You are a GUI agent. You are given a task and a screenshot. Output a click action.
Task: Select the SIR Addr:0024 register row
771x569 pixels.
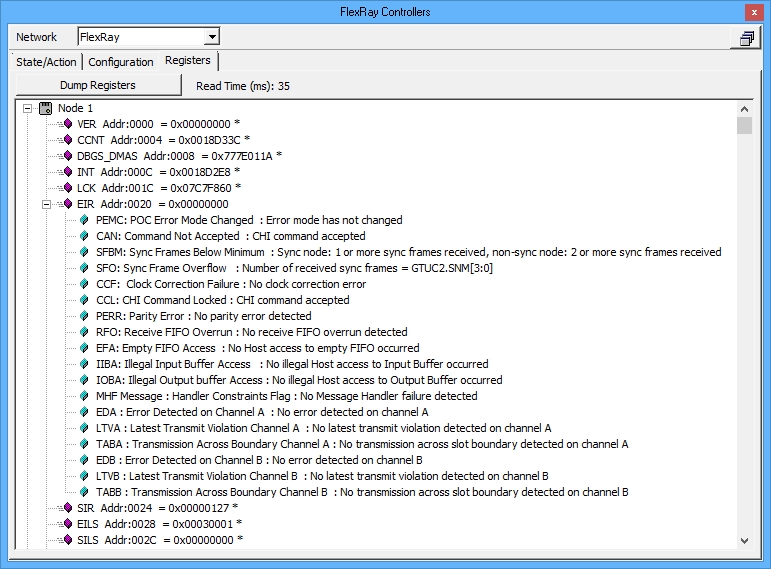coord(157,508)
